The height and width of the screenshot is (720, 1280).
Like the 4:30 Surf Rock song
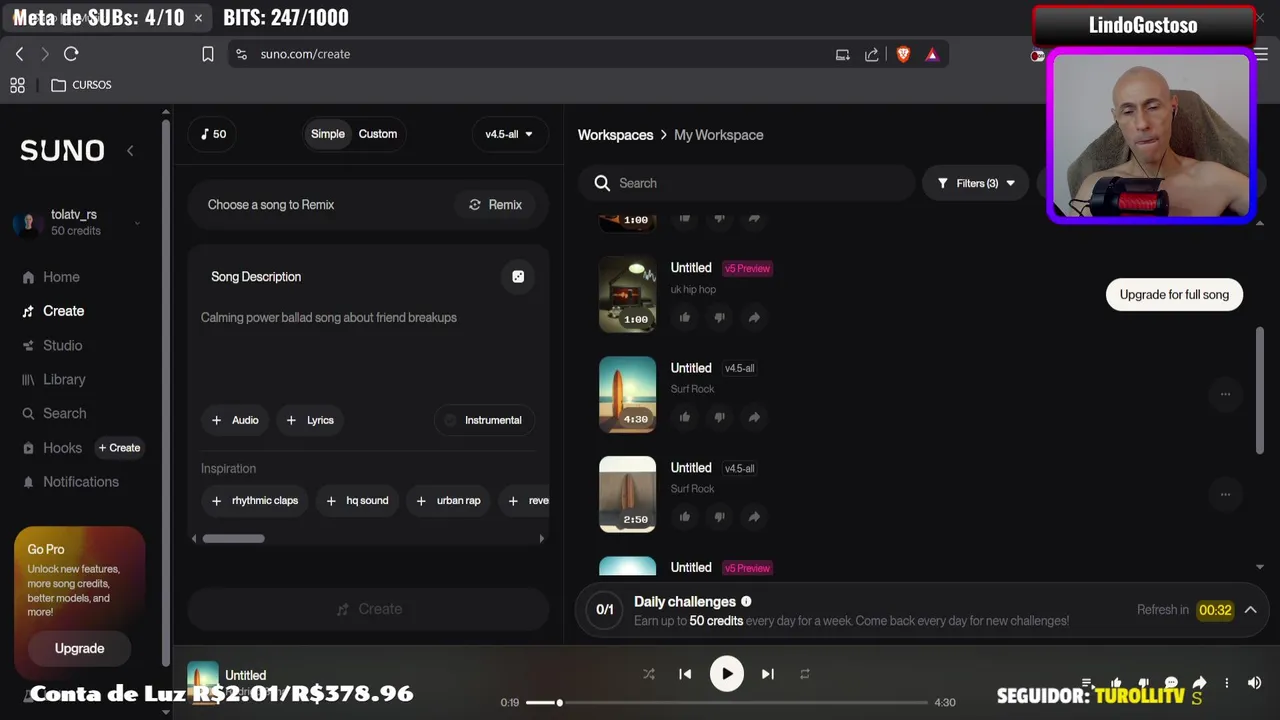[x=685, y=417]
